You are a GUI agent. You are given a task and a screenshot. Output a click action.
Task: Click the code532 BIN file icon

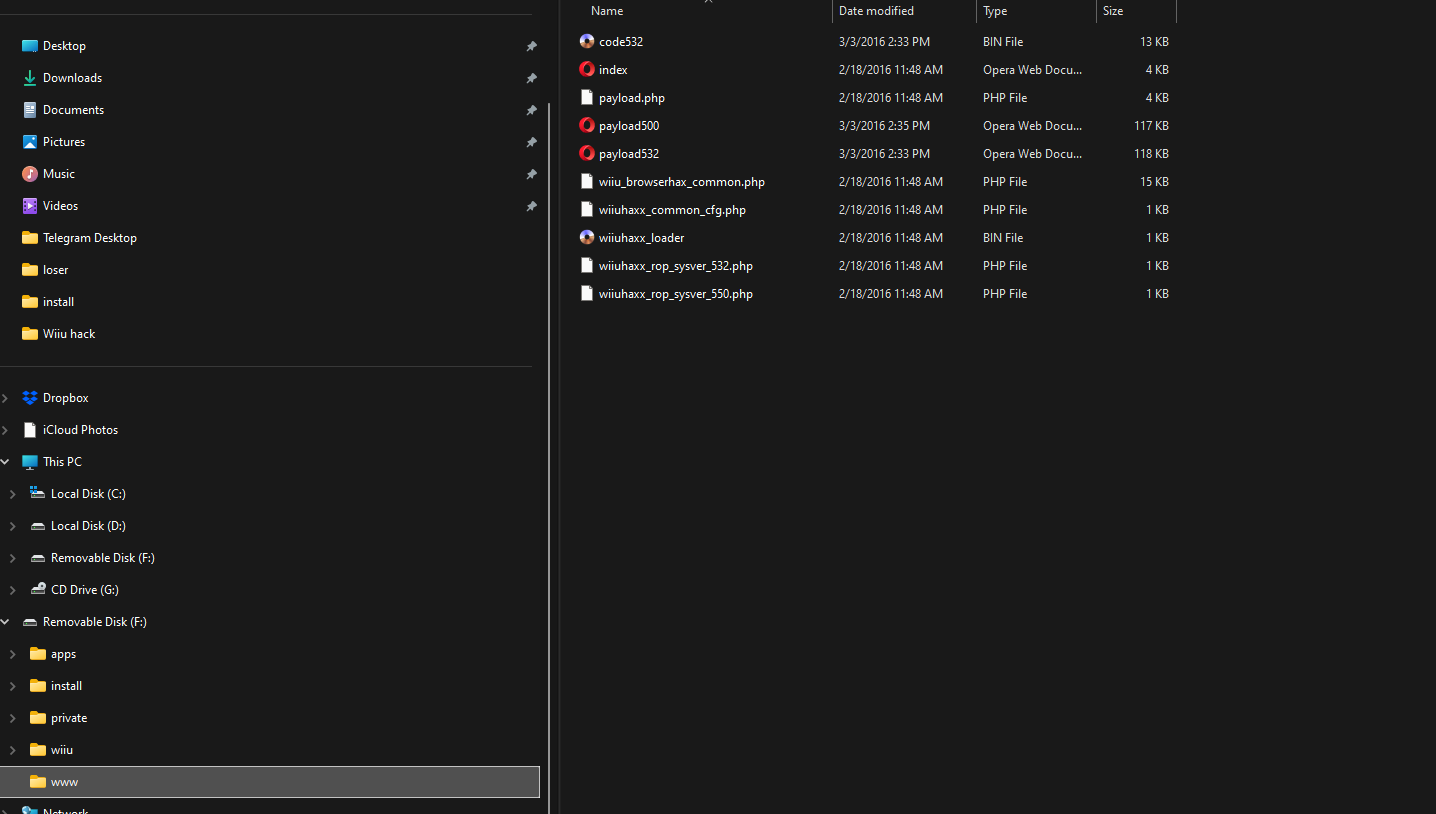click(587, 42)
